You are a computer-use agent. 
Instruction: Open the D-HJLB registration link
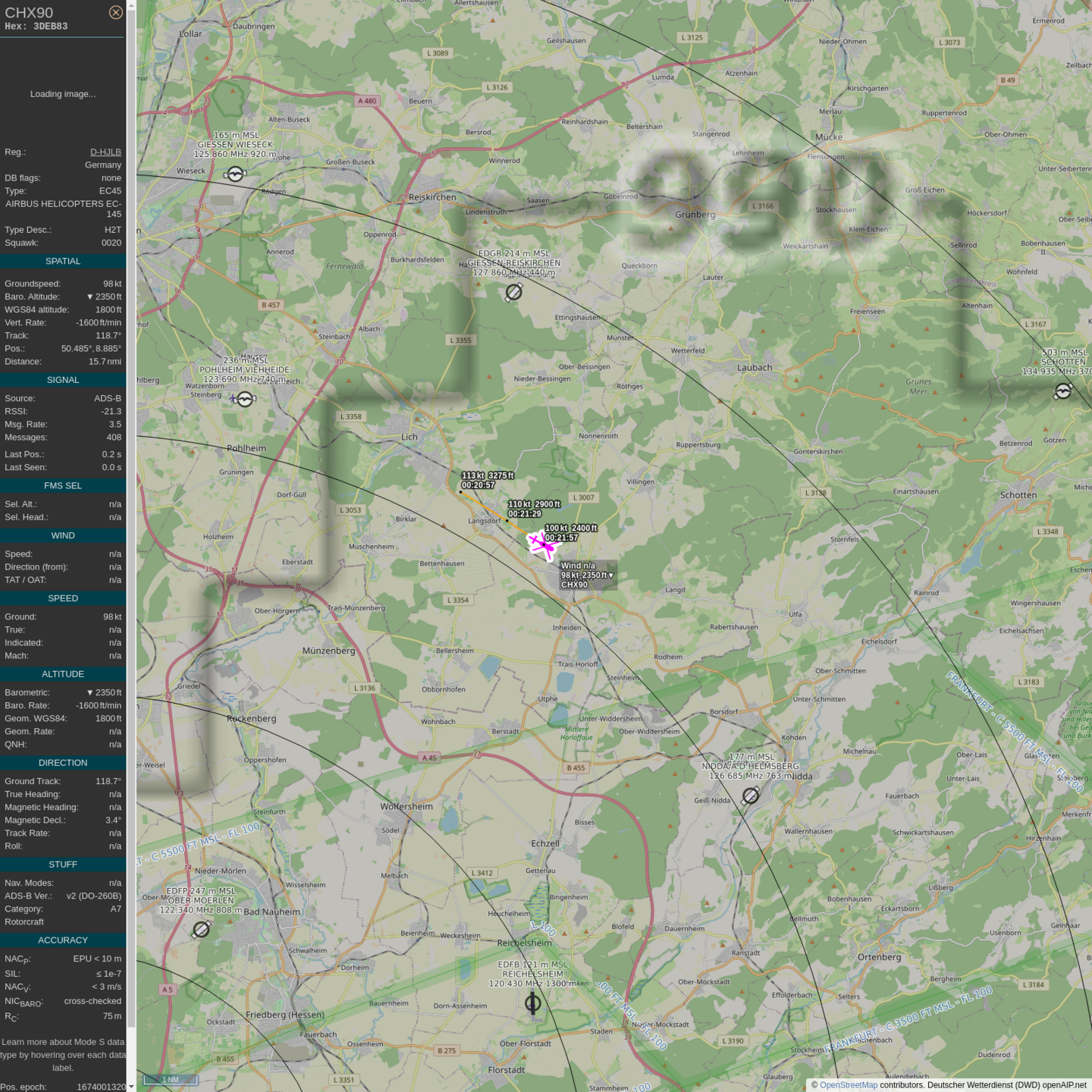pos(105,152)
